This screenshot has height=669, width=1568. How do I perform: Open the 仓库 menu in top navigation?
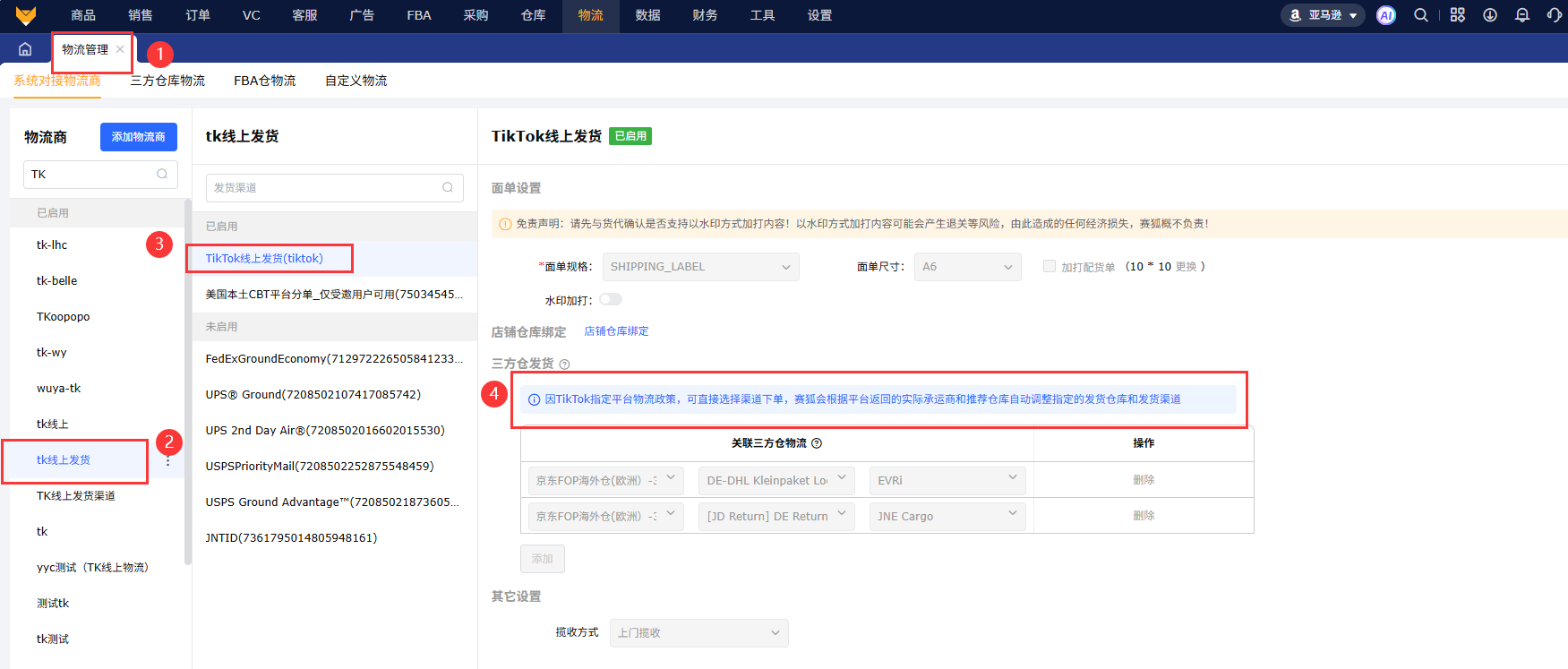click(533, 15)
